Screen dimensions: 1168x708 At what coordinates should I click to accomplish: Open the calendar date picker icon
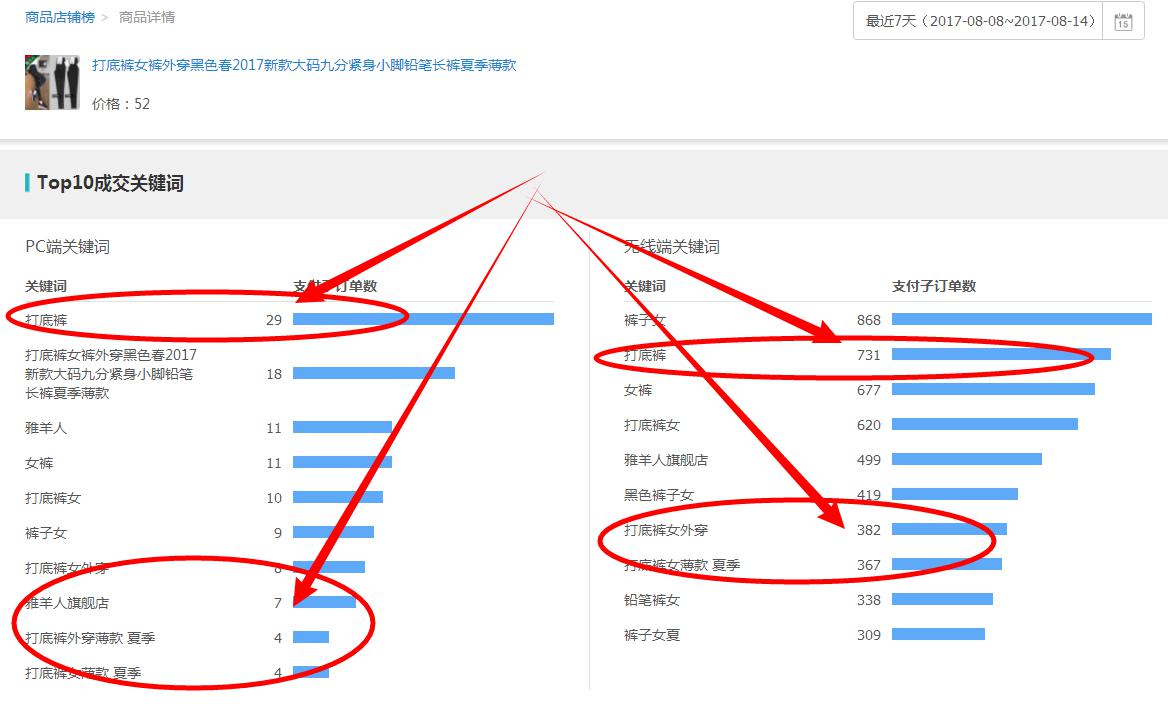tap(1123, 22)
